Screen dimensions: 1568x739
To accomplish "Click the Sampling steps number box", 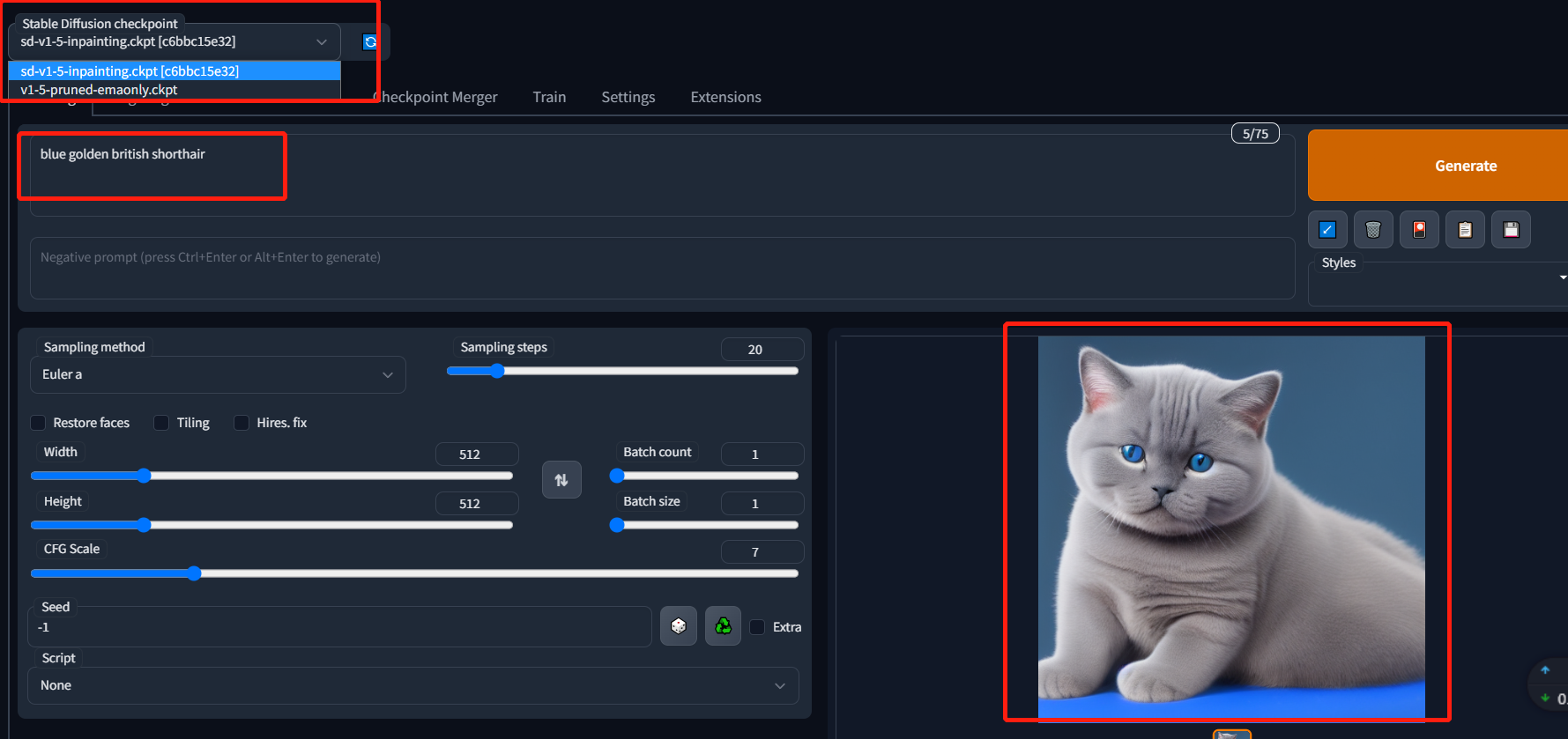I will coord(762,350).
